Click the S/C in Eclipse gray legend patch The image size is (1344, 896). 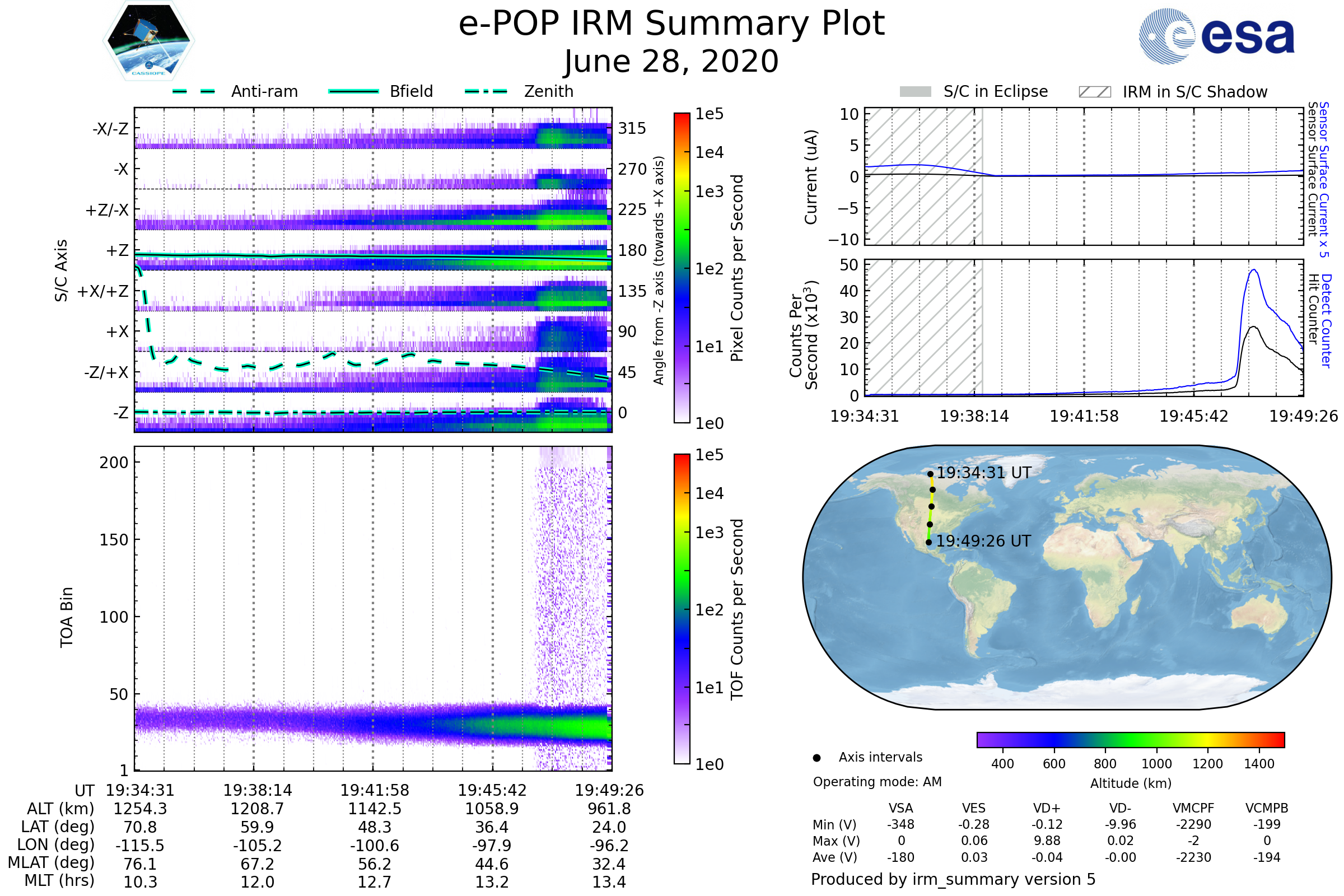click(x=916, y=92)
